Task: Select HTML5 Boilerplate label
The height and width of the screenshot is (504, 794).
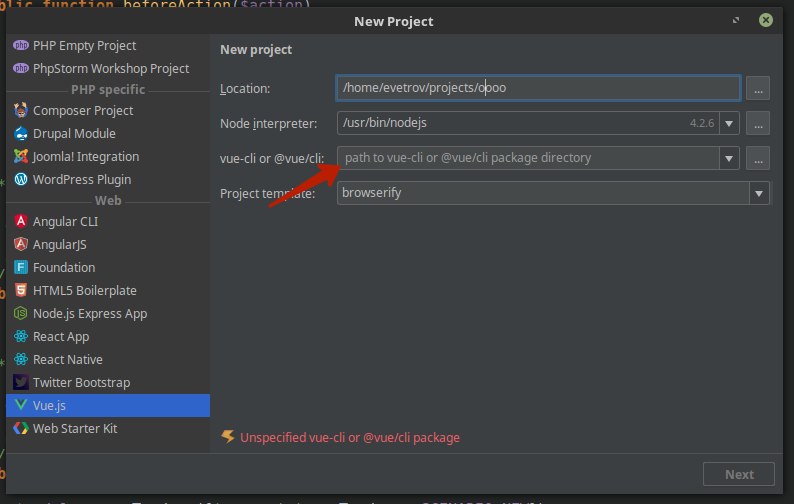Action: click(85, 291)
